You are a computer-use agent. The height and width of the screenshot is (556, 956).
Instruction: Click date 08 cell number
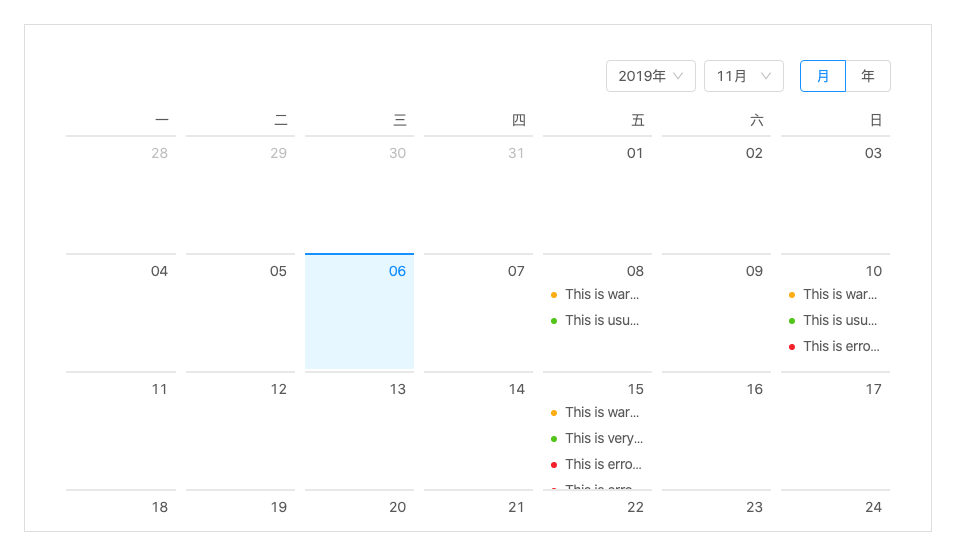635,271
